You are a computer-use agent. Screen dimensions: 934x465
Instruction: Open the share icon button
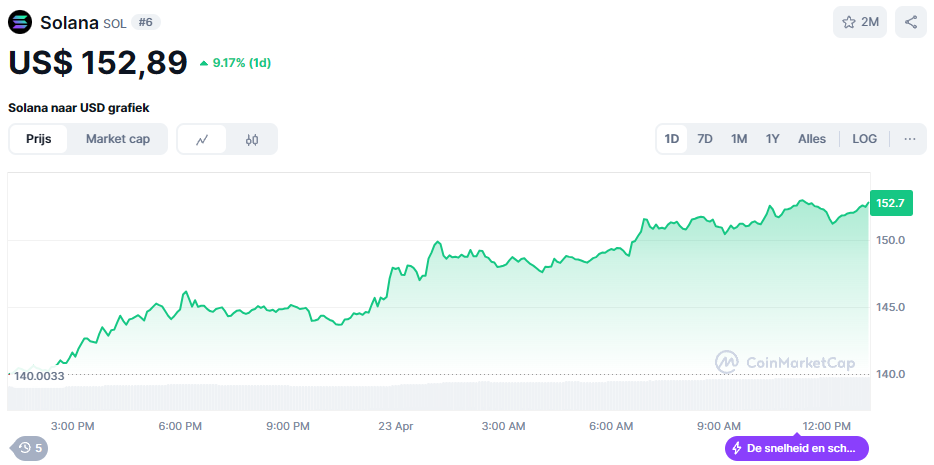tap(911, 23)
